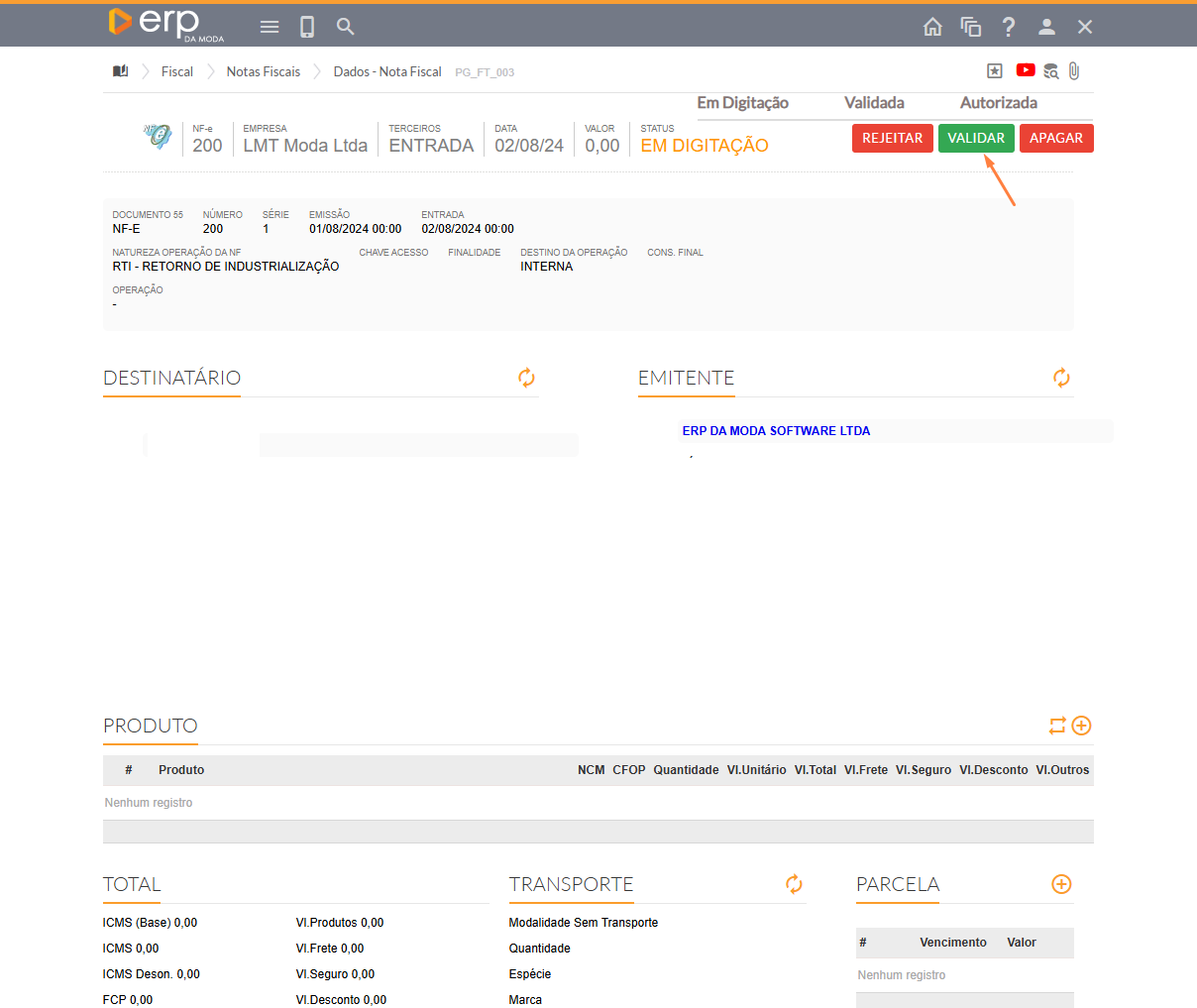The image size is (1197, 1008).
Task: Add a new product with plus icon
Action: click(1082, 726)
